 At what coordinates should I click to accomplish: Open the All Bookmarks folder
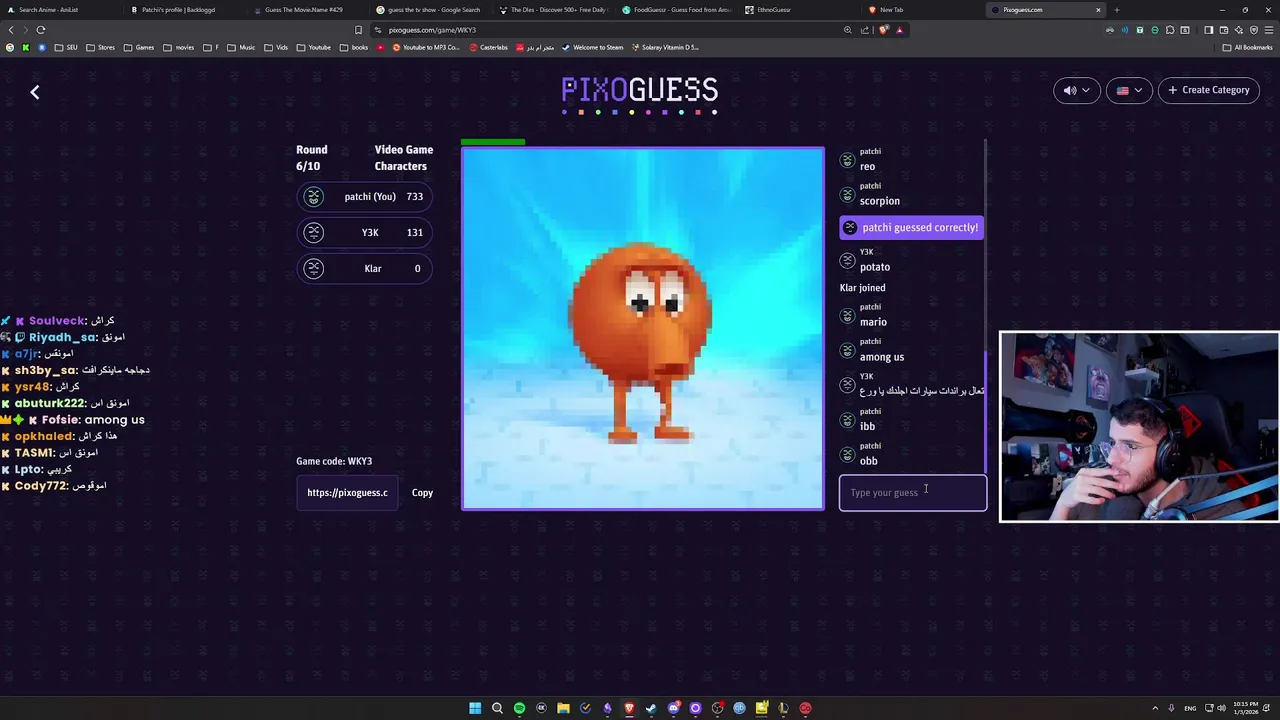[1248, 47]
